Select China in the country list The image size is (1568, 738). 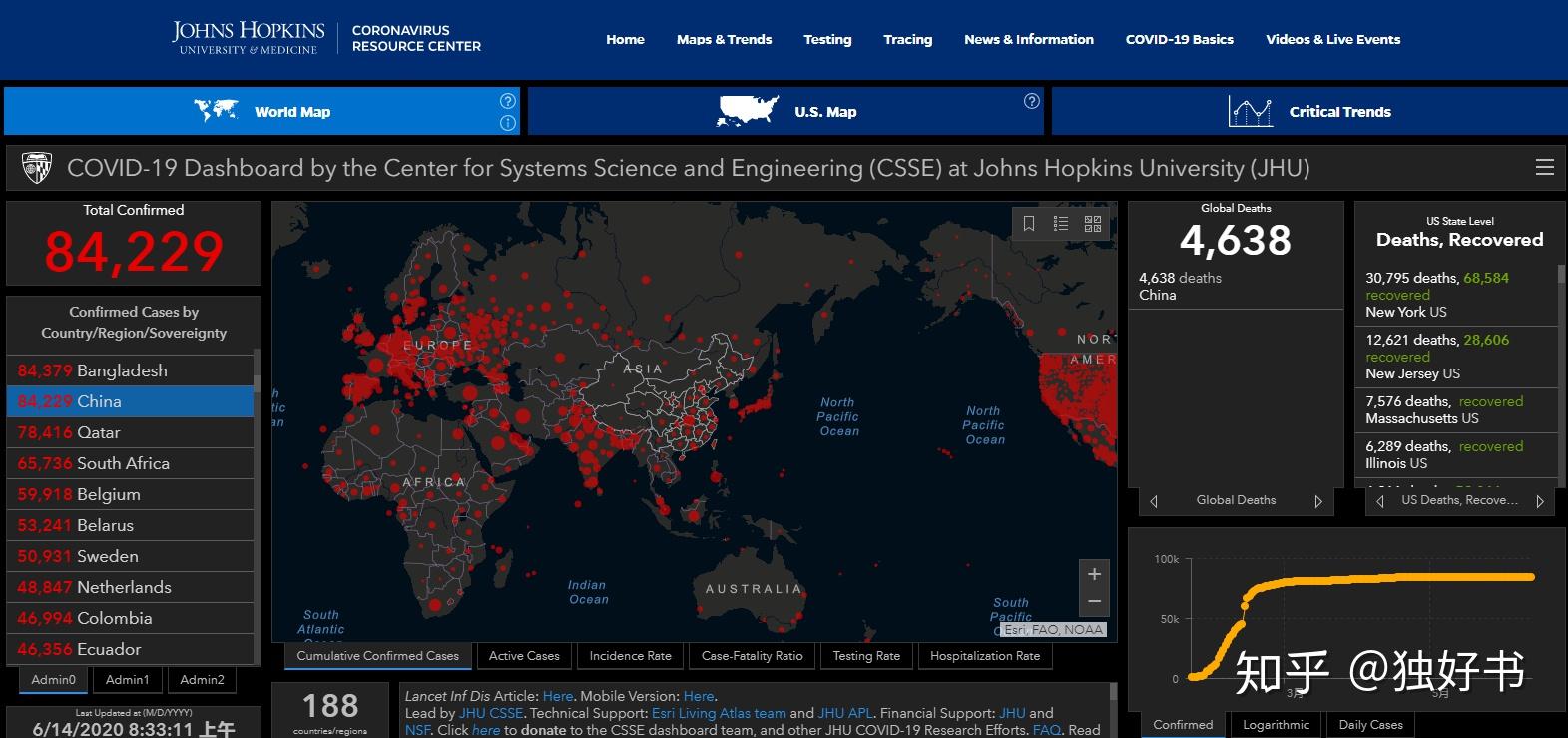point(130,401)
